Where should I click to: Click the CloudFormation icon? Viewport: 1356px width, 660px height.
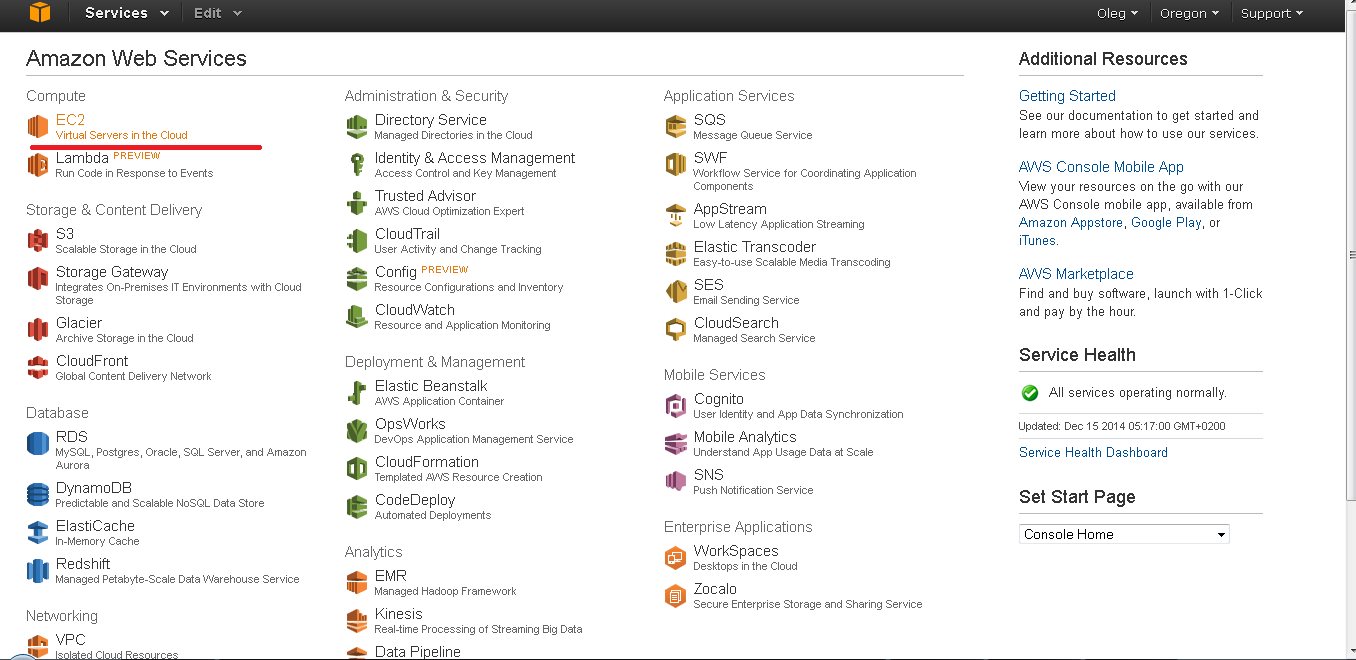tap(356, 469)
